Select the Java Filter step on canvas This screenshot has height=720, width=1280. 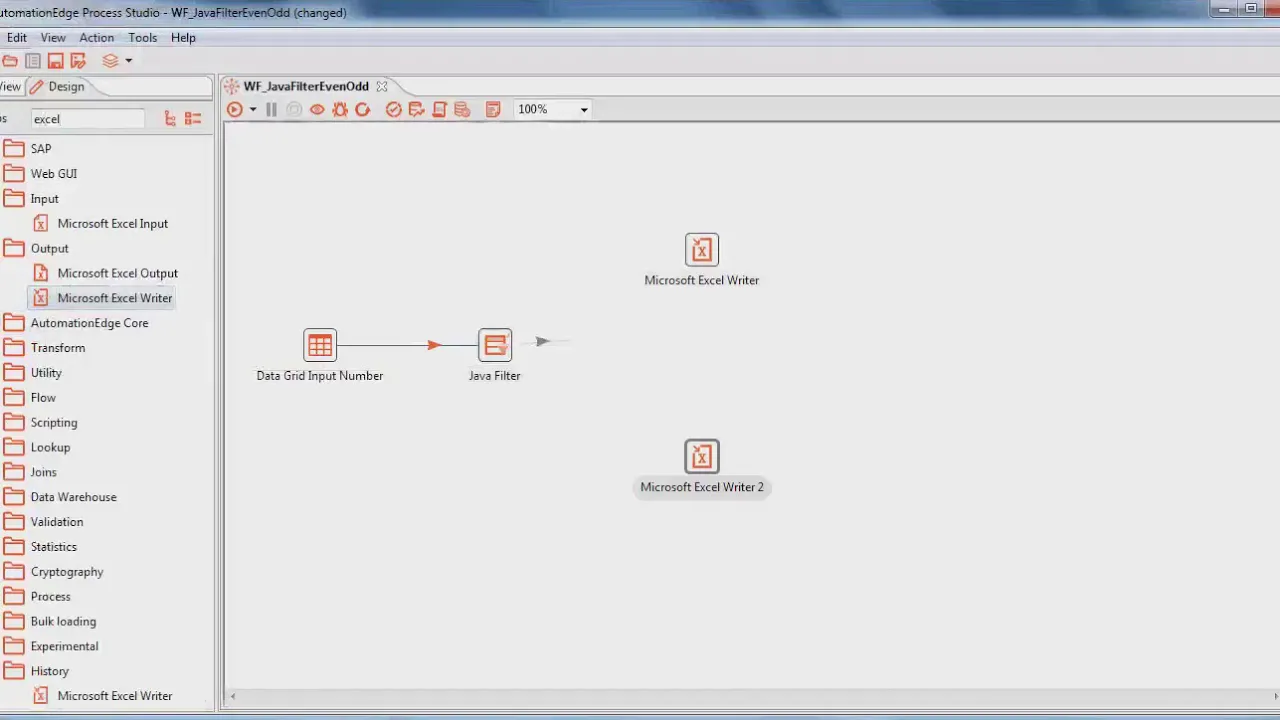[x=495, y=345]
